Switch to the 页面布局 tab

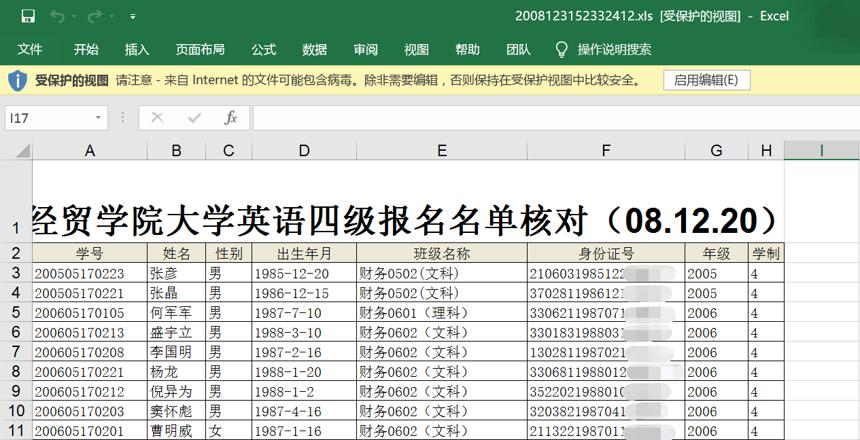tap(200, 49)
